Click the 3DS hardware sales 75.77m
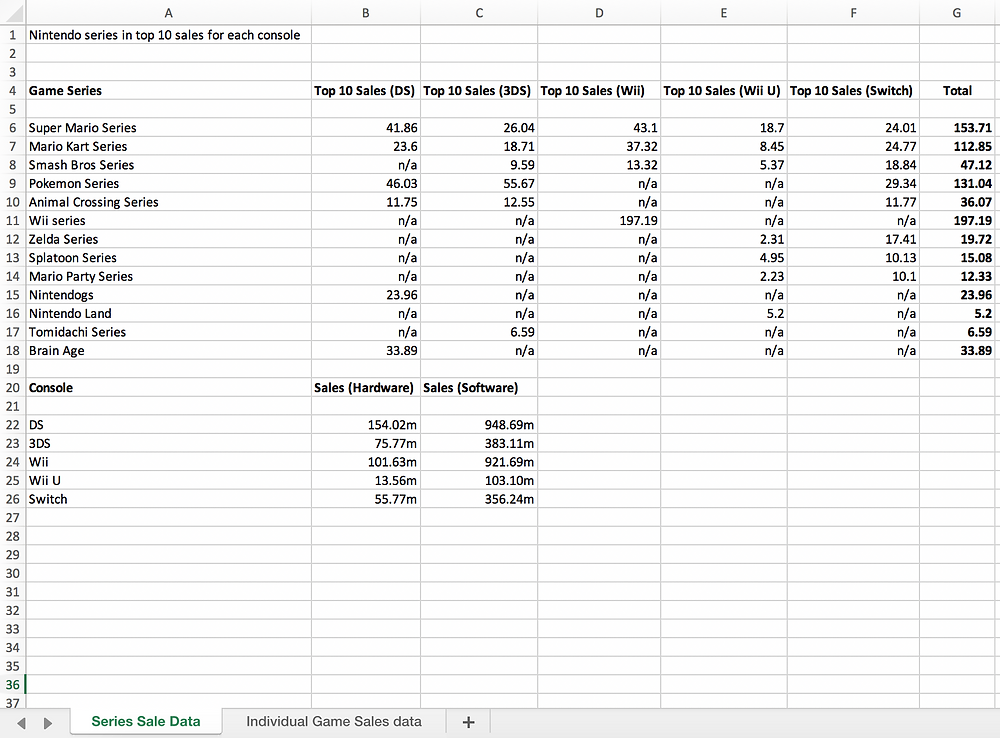The height and width of the screenshot is (738, 1000). tap(365, 443)
